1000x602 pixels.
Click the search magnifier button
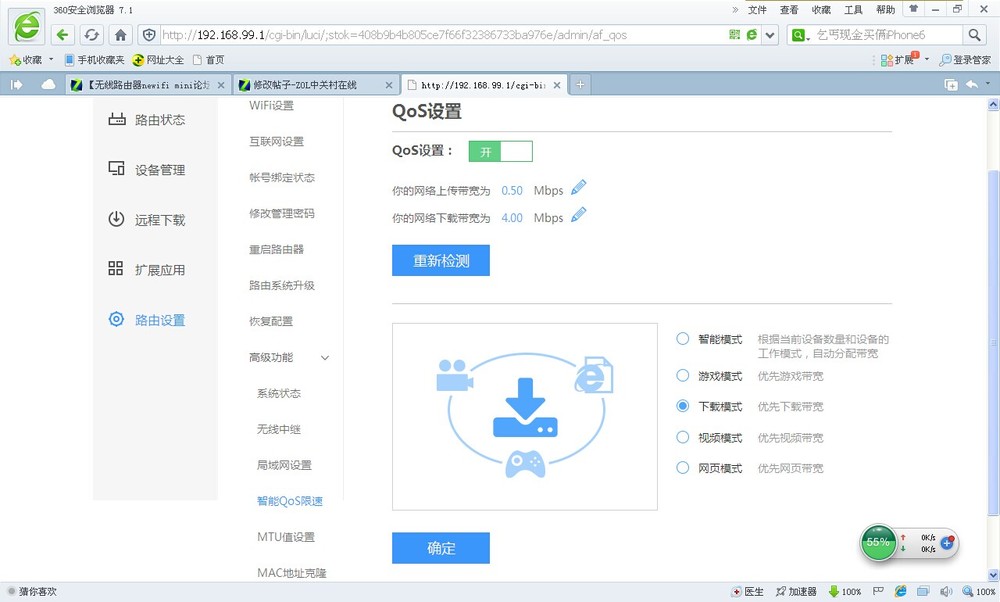[x=974, y=34]
